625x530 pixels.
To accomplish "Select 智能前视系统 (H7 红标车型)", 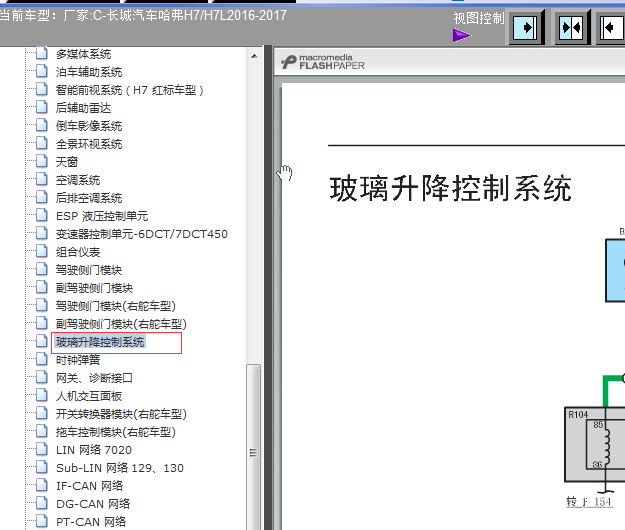I will 130,90.
